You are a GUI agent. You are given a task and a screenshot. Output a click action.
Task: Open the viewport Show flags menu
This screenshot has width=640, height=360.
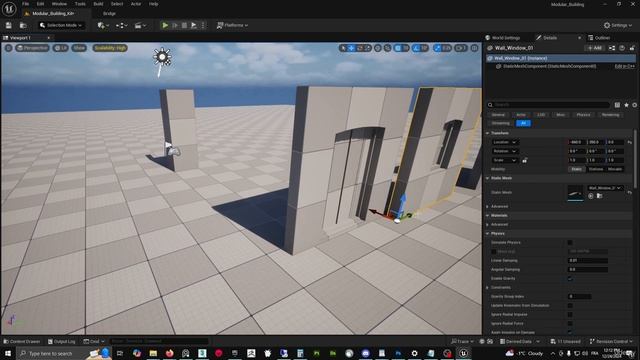[79, 48]
